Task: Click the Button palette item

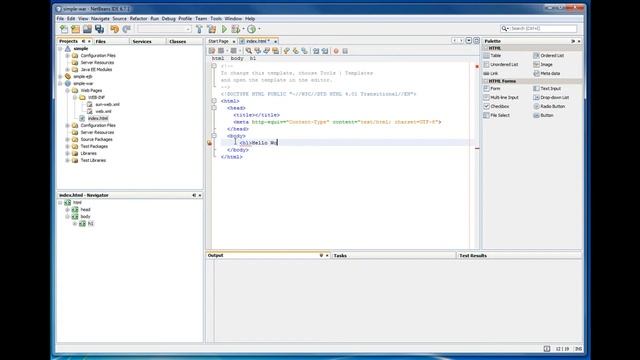Action: [543, 116]
